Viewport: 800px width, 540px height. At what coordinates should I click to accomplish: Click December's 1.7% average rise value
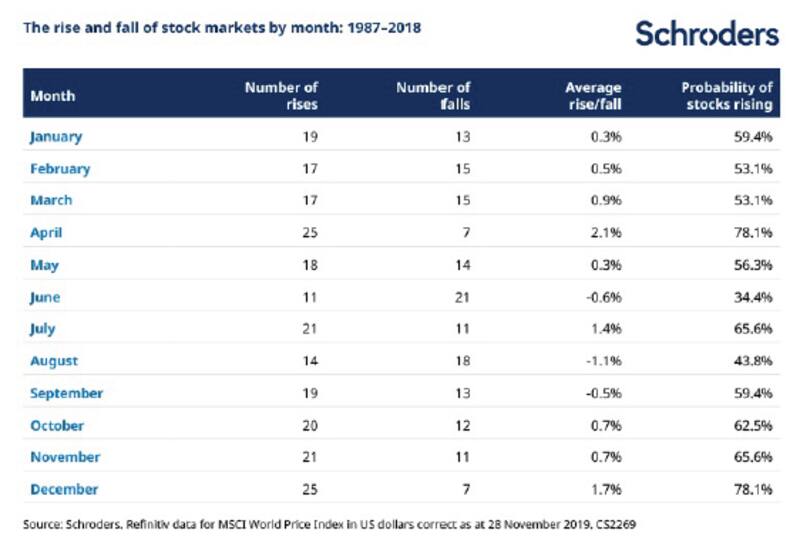[x=607, y=489]
